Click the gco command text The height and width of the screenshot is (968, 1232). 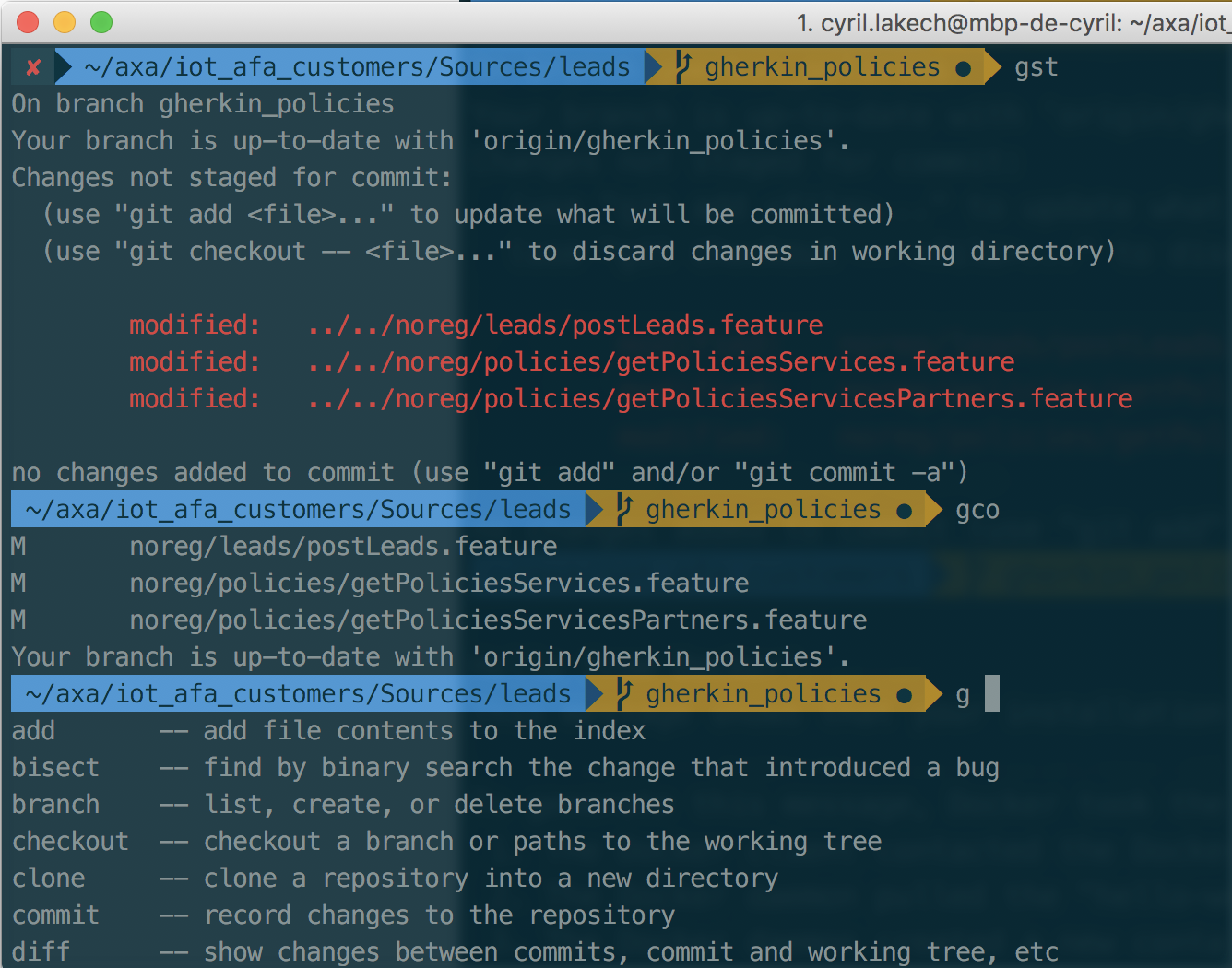(x=977, y=511)
